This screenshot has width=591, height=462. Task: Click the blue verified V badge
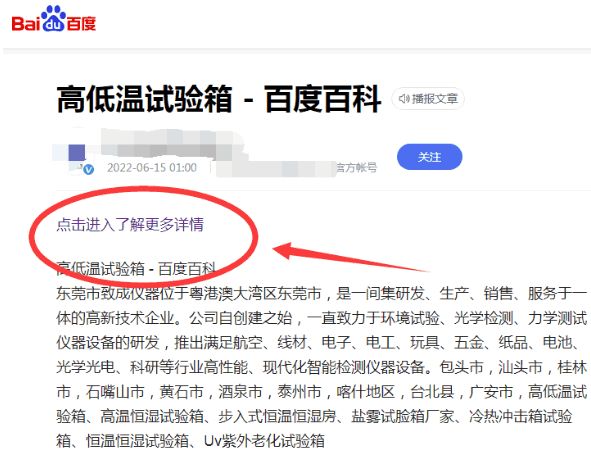(x=89, y=170)
